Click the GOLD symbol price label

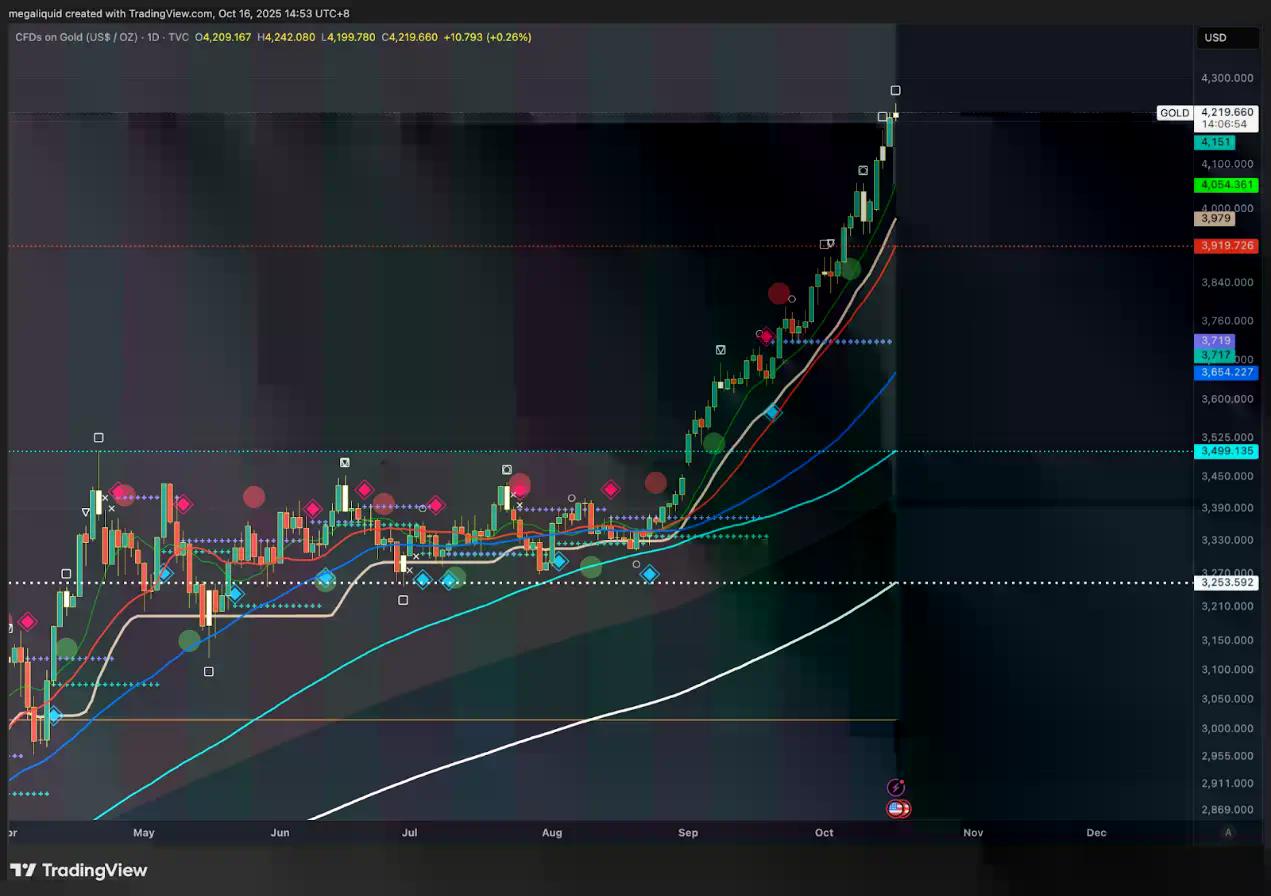(1175, 113)
